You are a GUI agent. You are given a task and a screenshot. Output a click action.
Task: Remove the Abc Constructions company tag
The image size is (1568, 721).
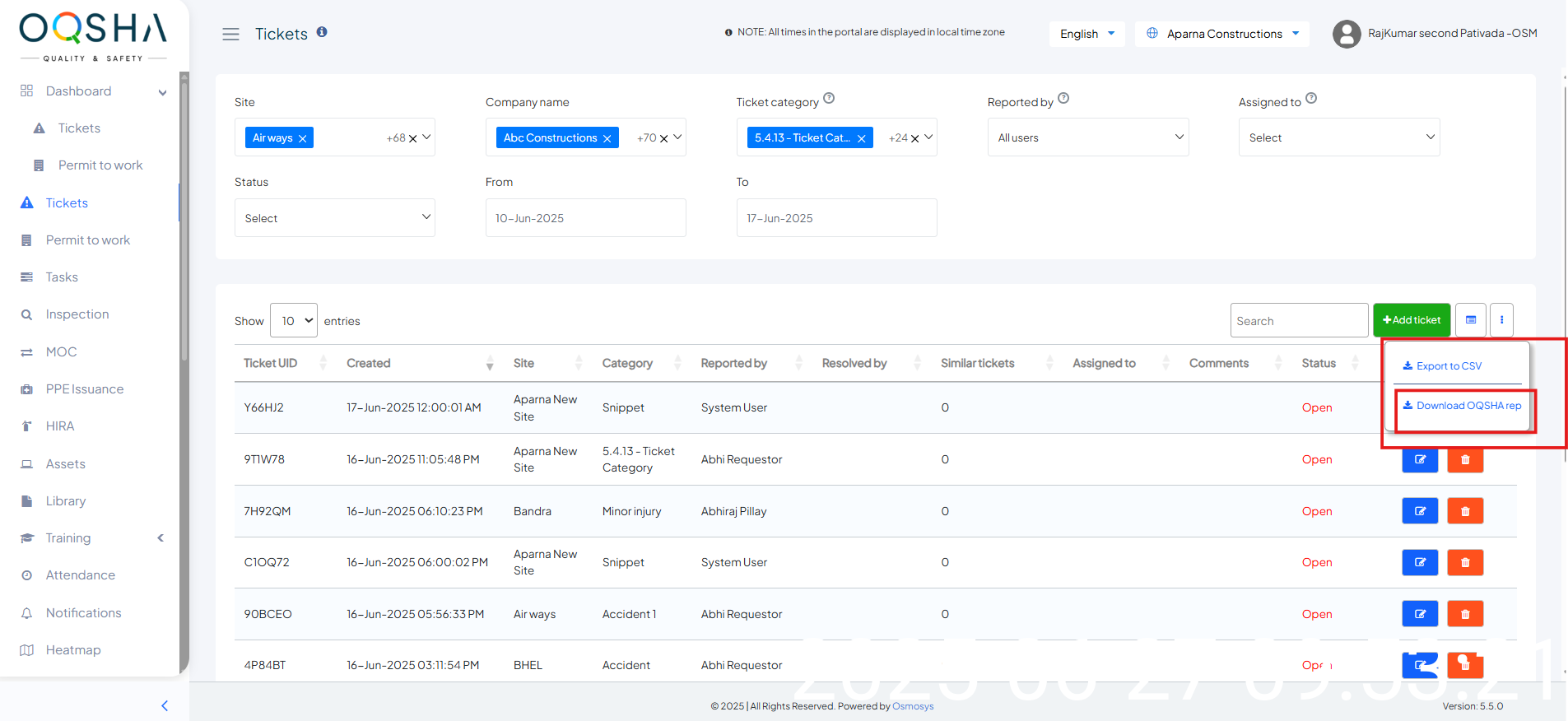[607, 138]
